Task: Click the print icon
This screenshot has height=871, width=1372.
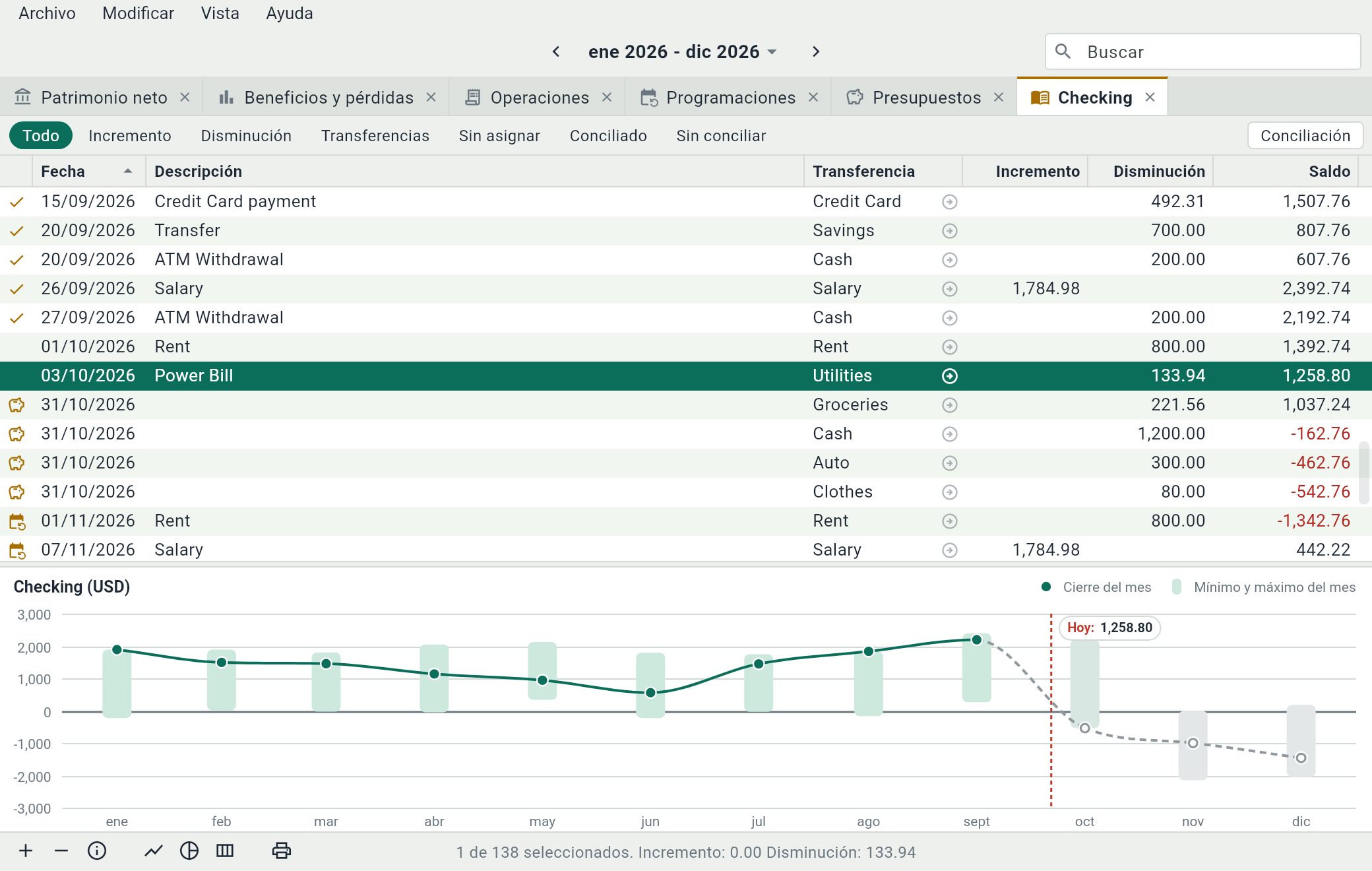Action: tap(282, 851)
